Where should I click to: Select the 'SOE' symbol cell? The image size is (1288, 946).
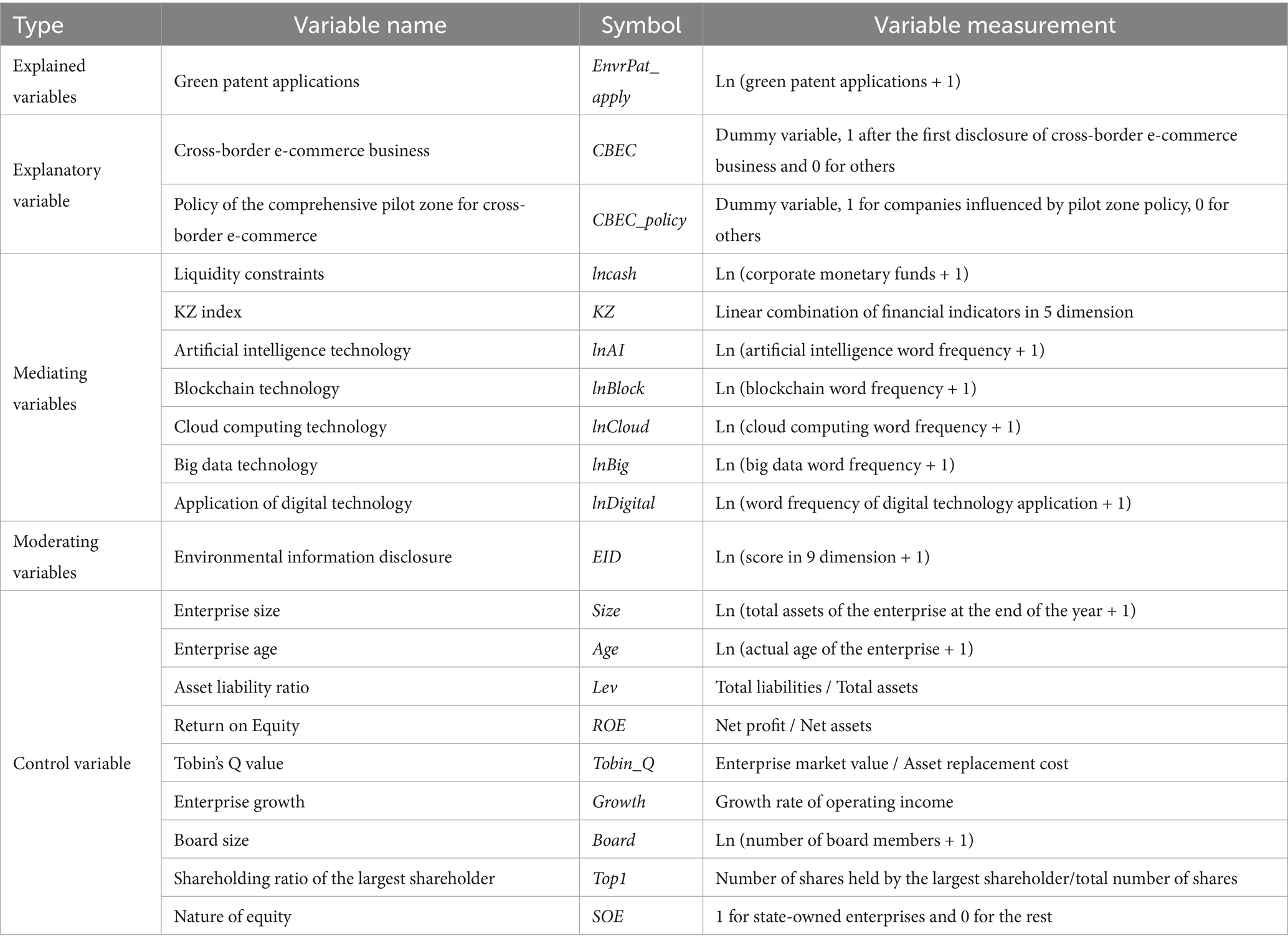pyautogui.click(x=608, y=916)
